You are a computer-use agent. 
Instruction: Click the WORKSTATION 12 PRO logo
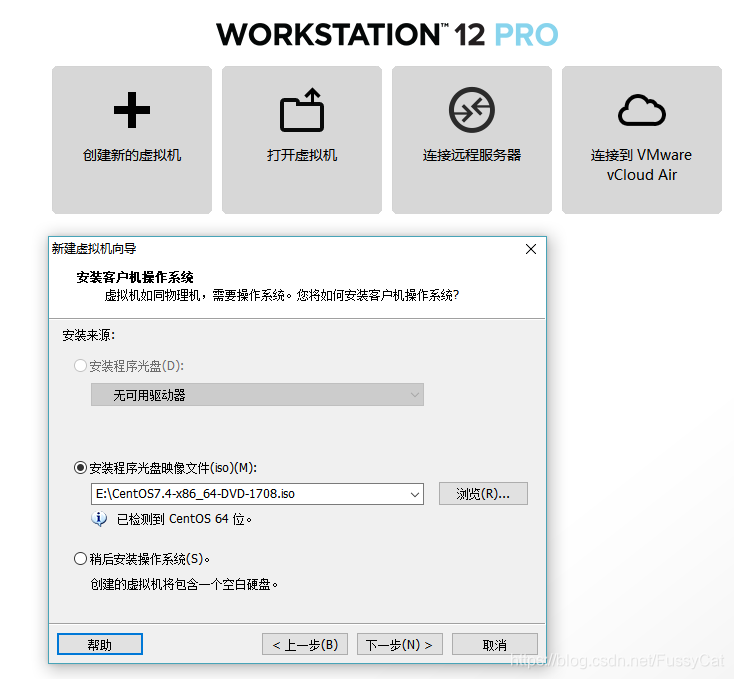coord(387,34)
